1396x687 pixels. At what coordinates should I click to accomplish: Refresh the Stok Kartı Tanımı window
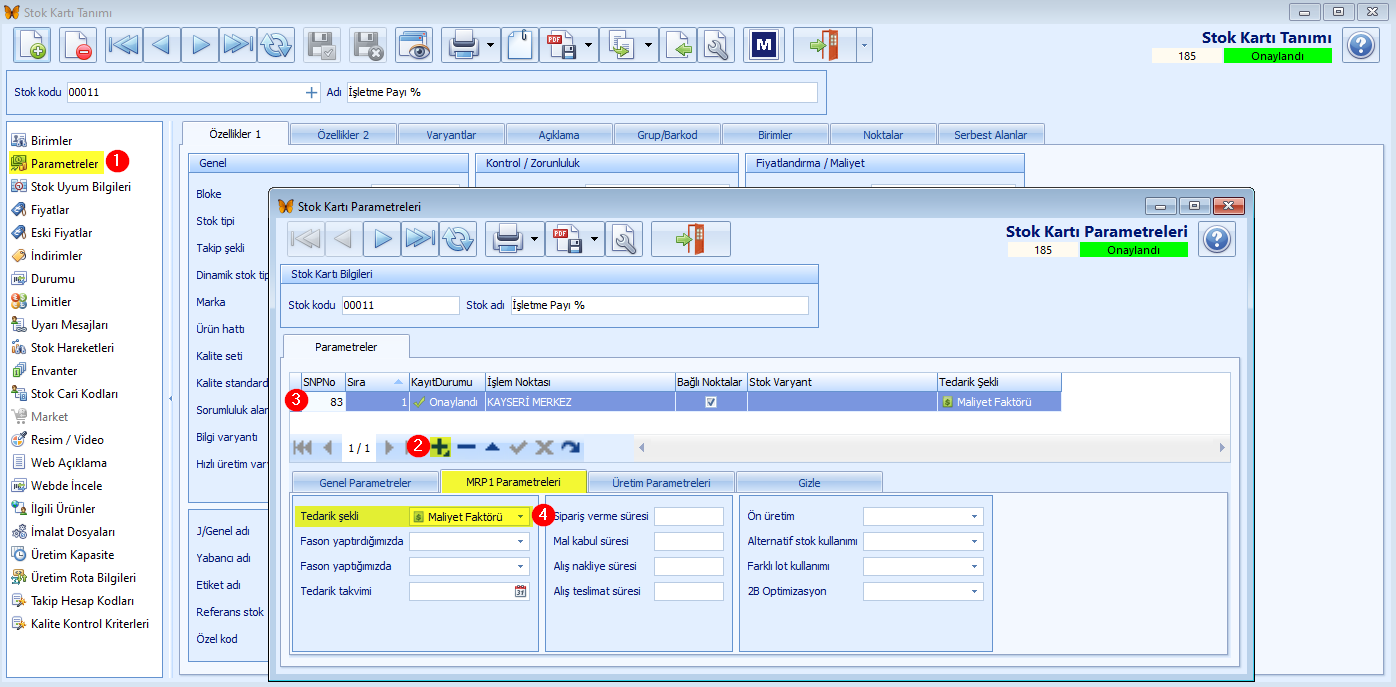[x=276, y=45]
